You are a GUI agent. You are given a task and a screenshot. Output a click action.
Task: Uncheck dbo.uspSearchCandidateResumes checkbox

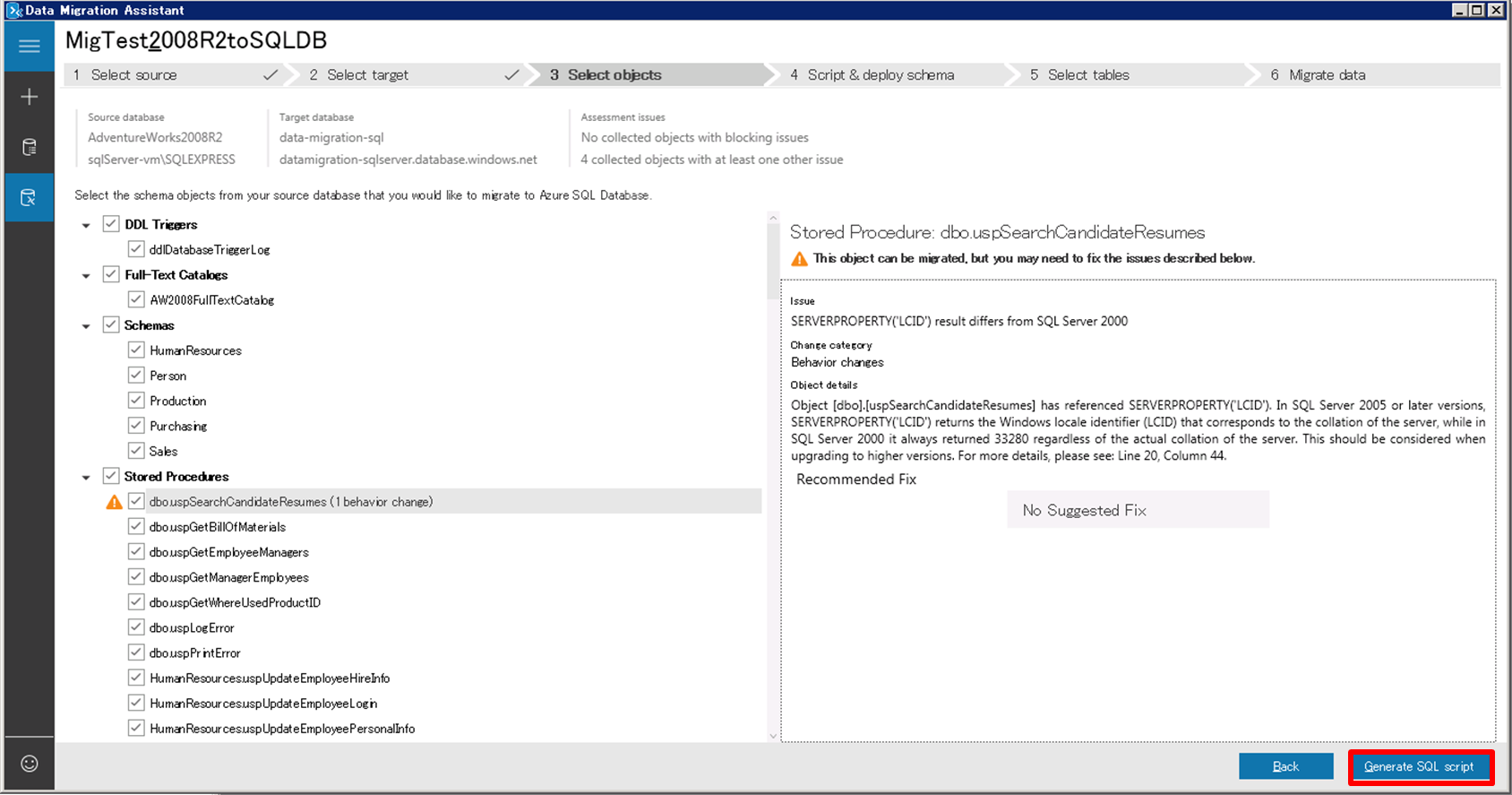point(136,501)
